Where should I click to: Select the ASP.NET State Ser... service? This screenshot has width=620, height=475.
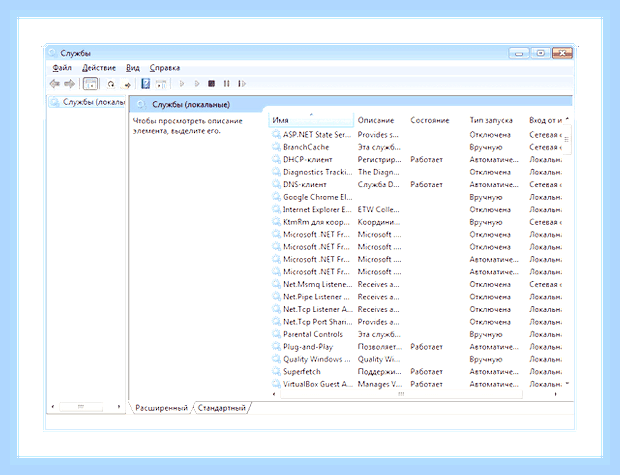(317, 134)
